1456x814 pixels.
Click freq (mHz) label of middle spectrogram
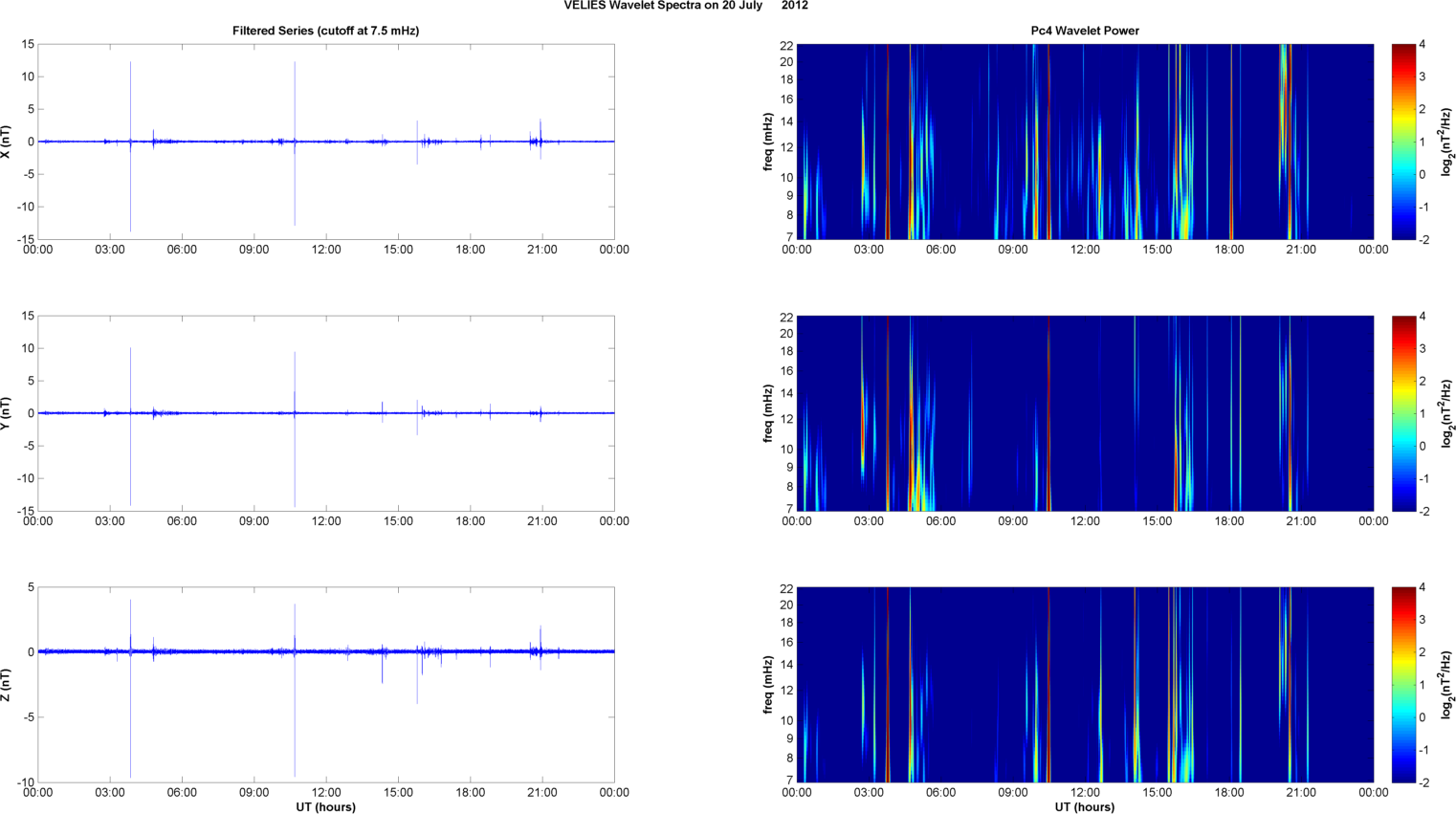(x=768, y=413)
